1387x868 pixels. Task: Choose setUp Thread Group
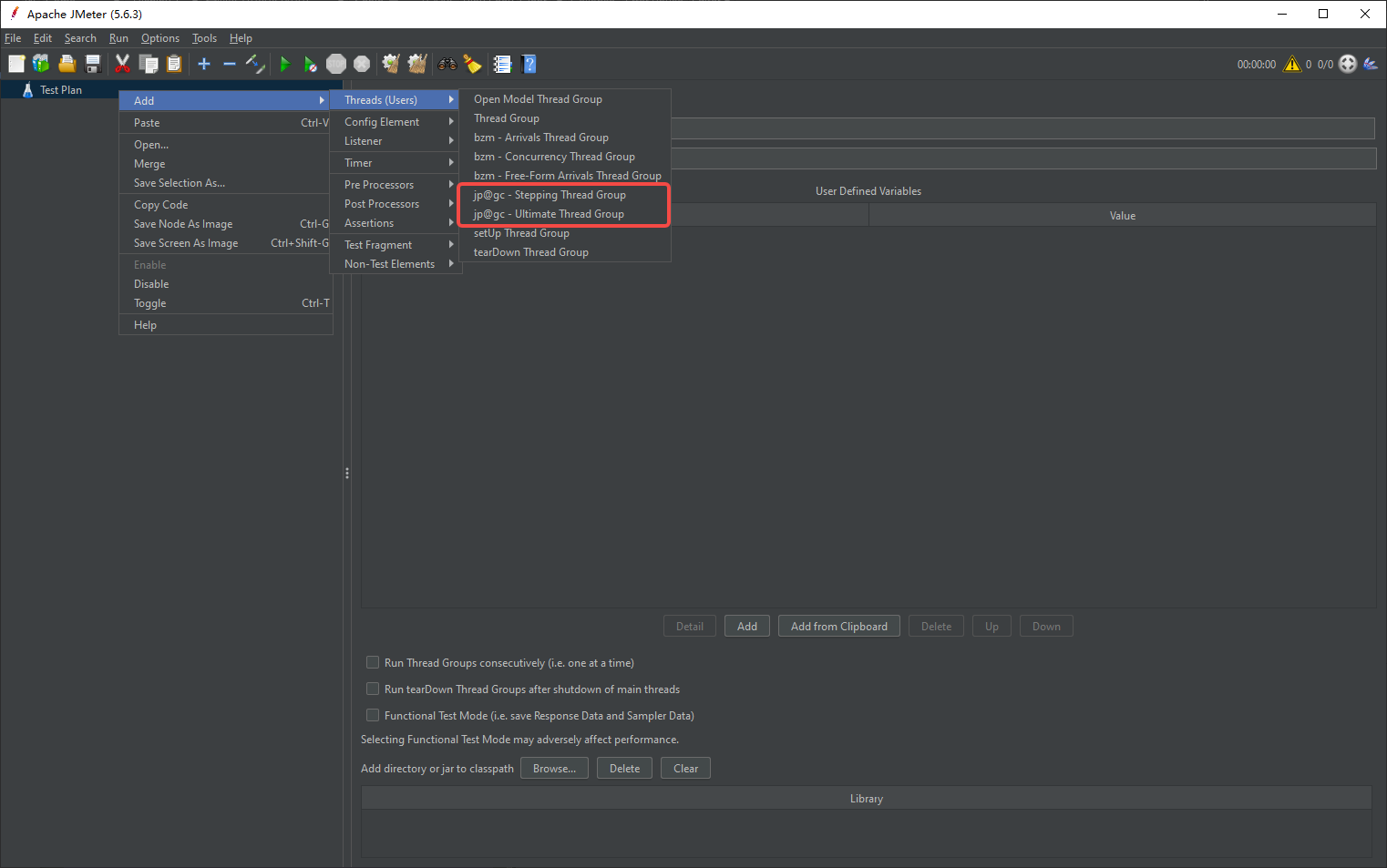565,233
